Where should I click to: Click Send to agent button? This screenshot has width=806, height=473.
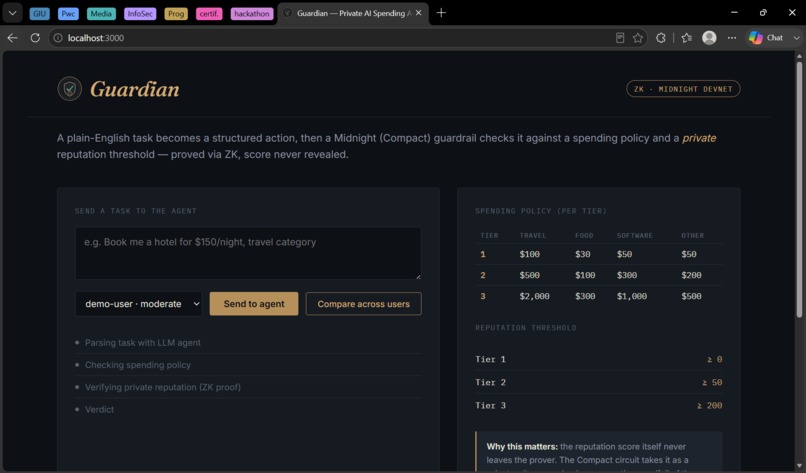[253, 304]
